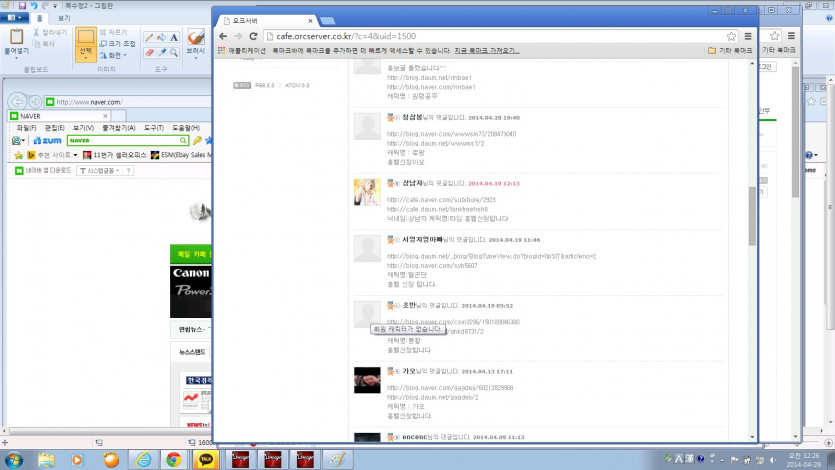Open KakaoTalk from the taskbar
Screen dimensions: 835x470
tap(206, 459)
